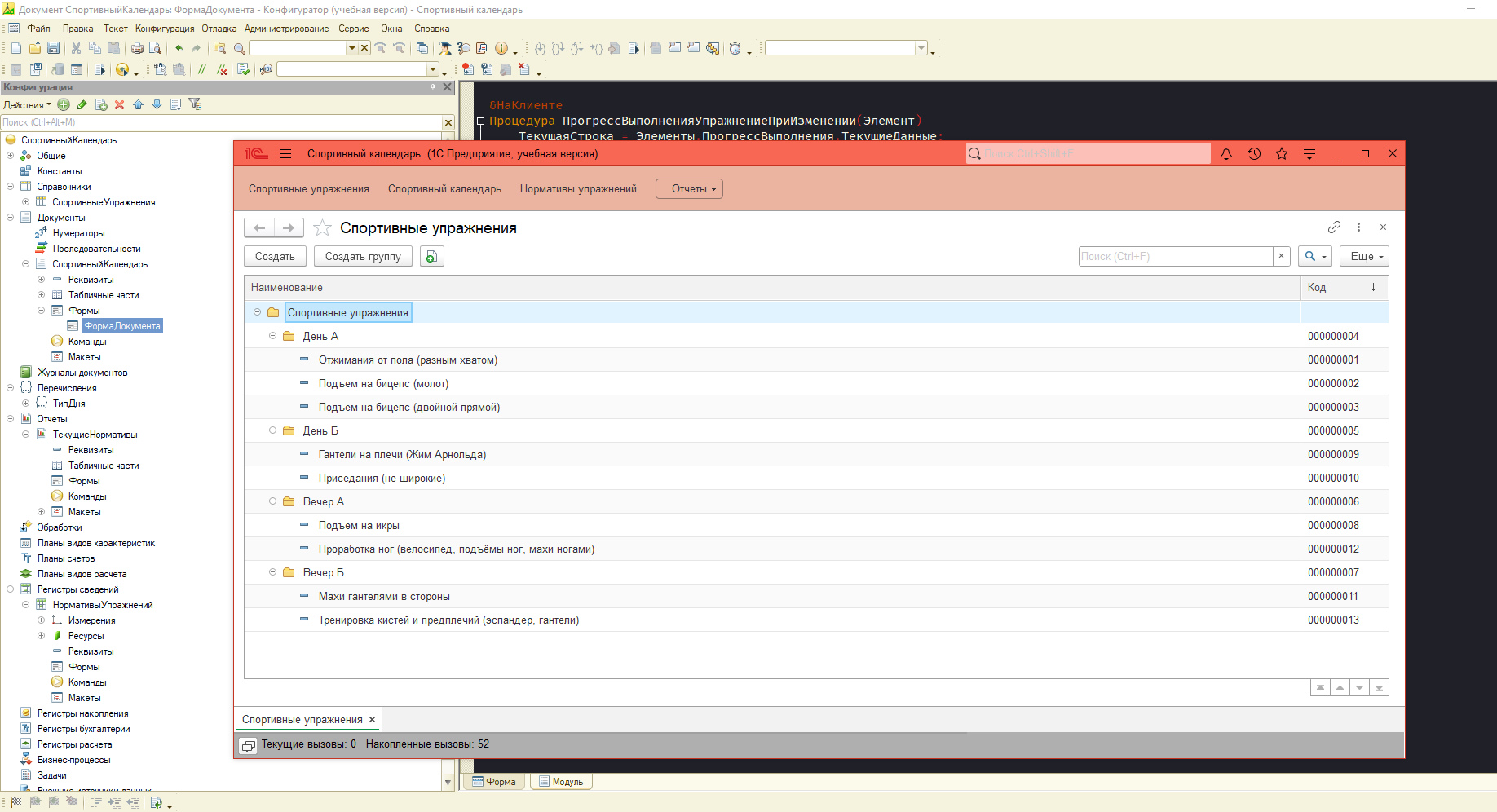Click the Set breakpoint red dot icon
The height and width of the screenshot is (812, 1497).
(467, 69)
